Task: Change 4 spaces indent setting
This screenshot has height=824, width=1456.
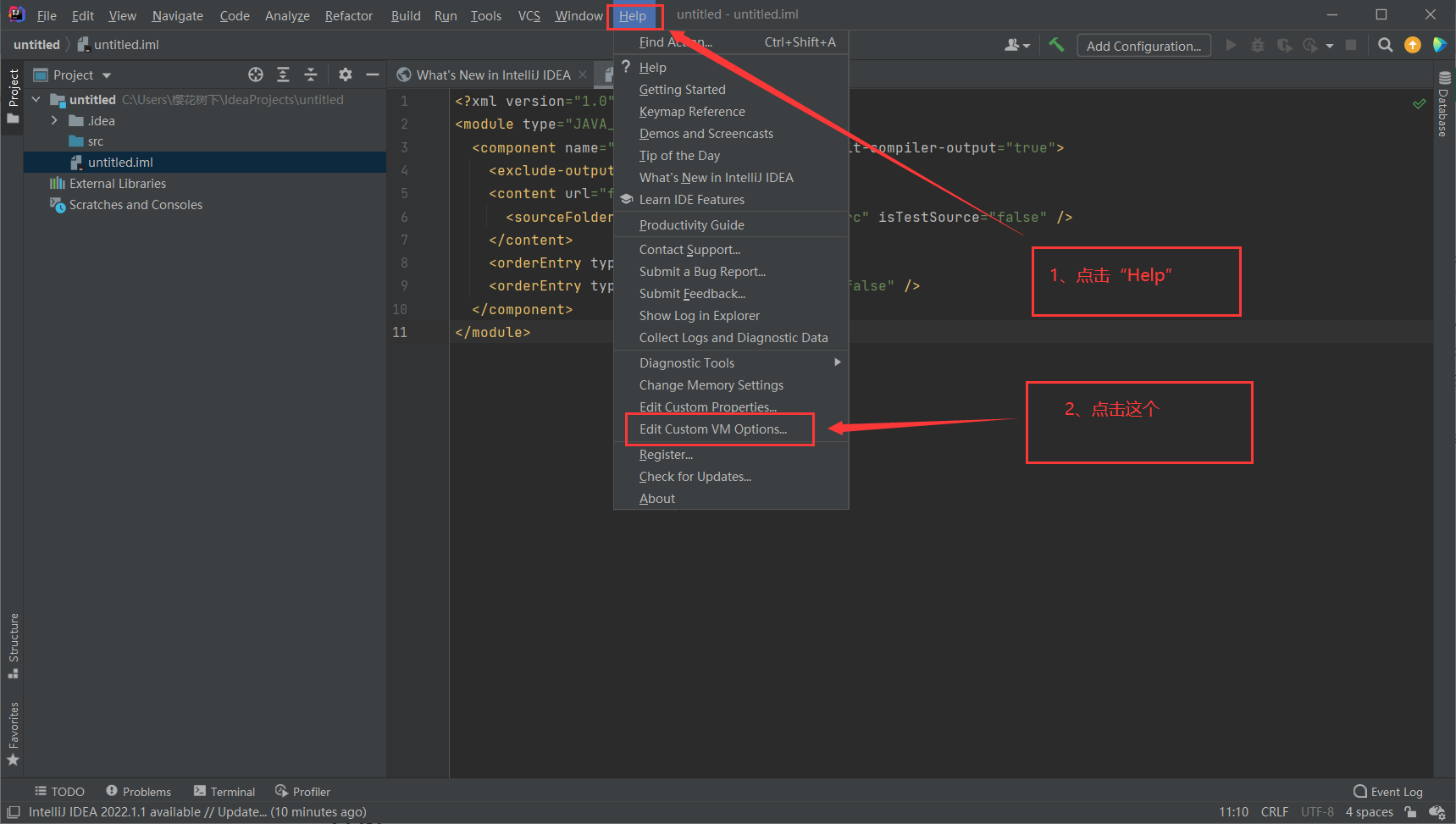Action: (1369, 812)
